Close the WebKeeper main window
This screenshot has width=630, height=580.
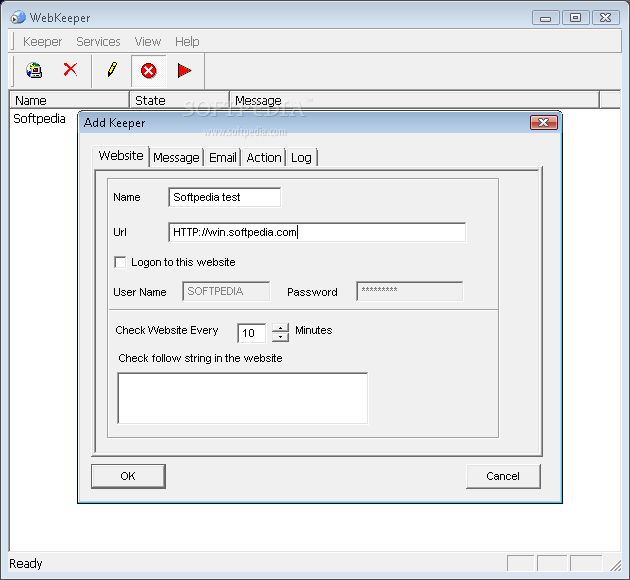point(605,18)
